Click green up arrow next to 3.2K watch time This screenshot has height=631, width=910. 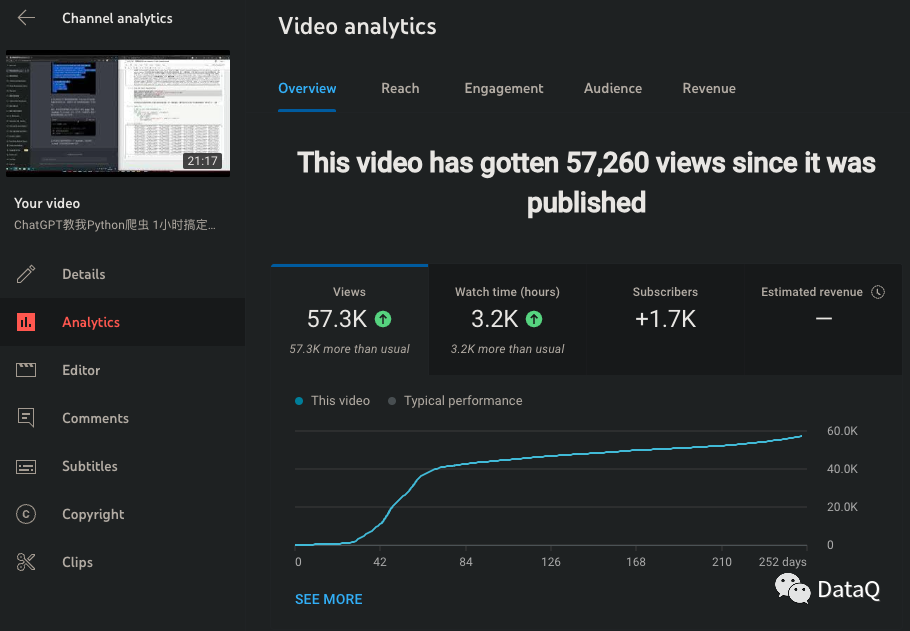point(534,319)
